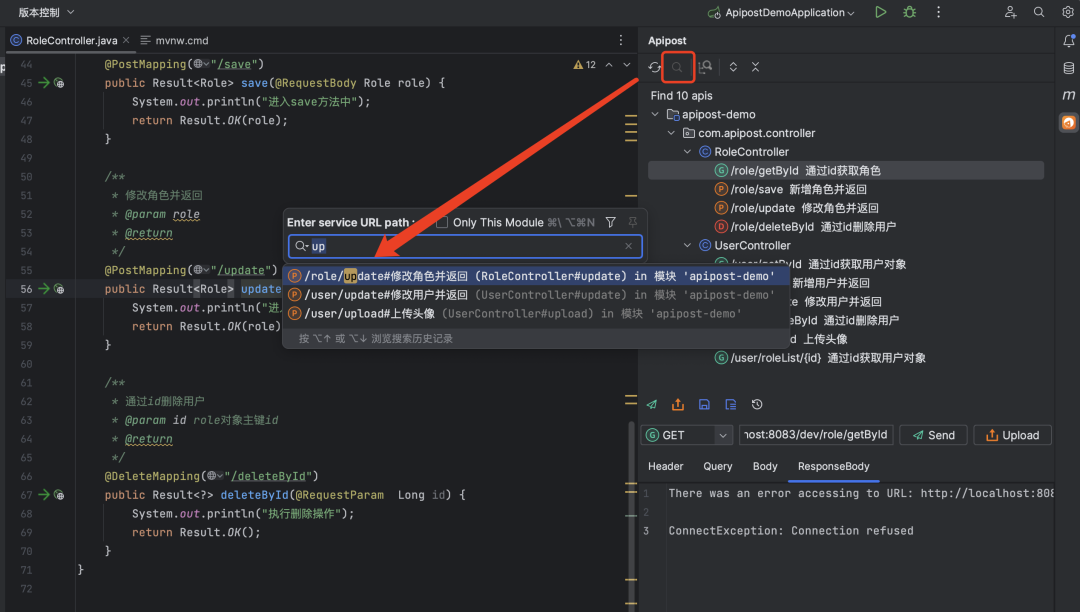The height and width of the screenshot is (612, 1080).
Task: Click the save request floppy disk icon
Action: coord(704,405)
